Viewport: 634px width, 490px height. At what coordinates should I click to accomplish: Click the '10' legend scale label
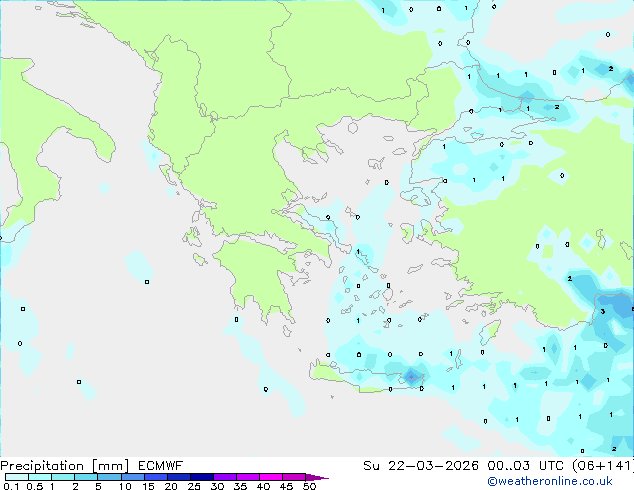[125, 486]
